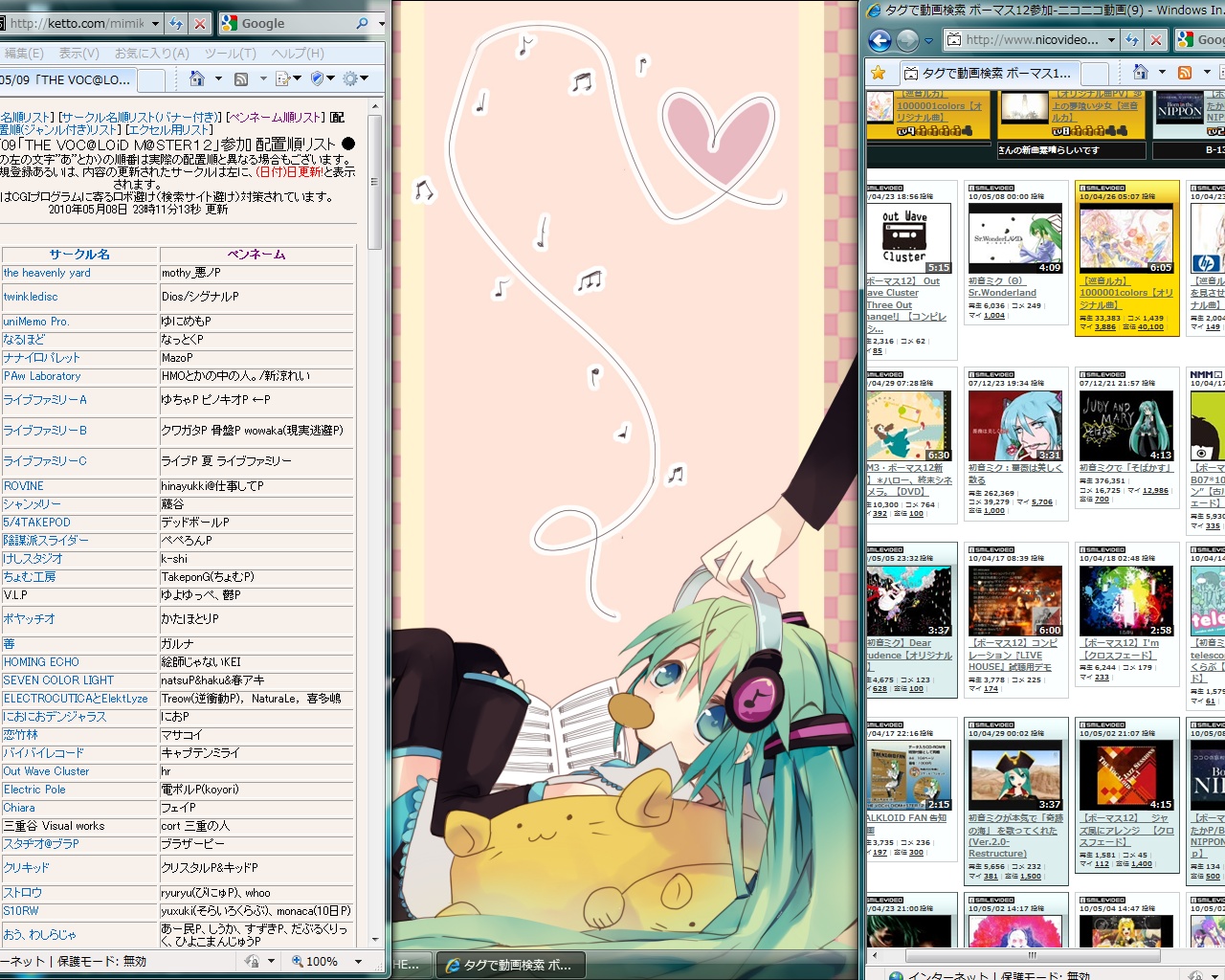Expand nicovideo address bar dropdown
The height and width of the screenshot is (980, 1225).
click(x=1111, y=39)
